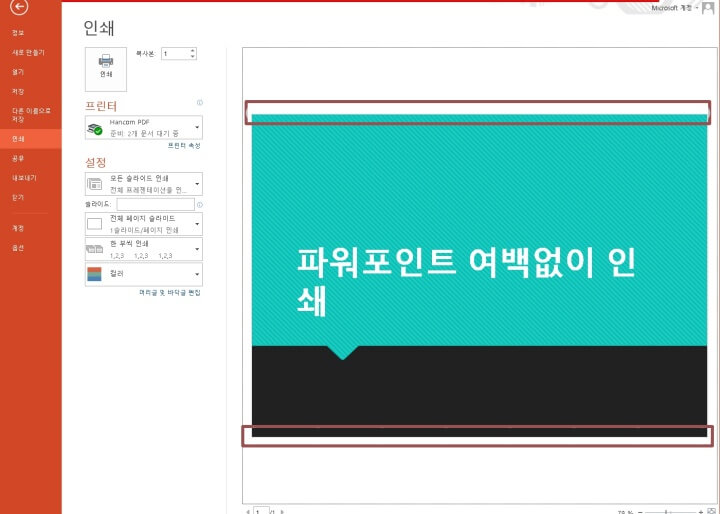This screenshot has height=514, width=720.
Task: Click the info icon beside 프린터 heading
Action: tap(200, 103)
